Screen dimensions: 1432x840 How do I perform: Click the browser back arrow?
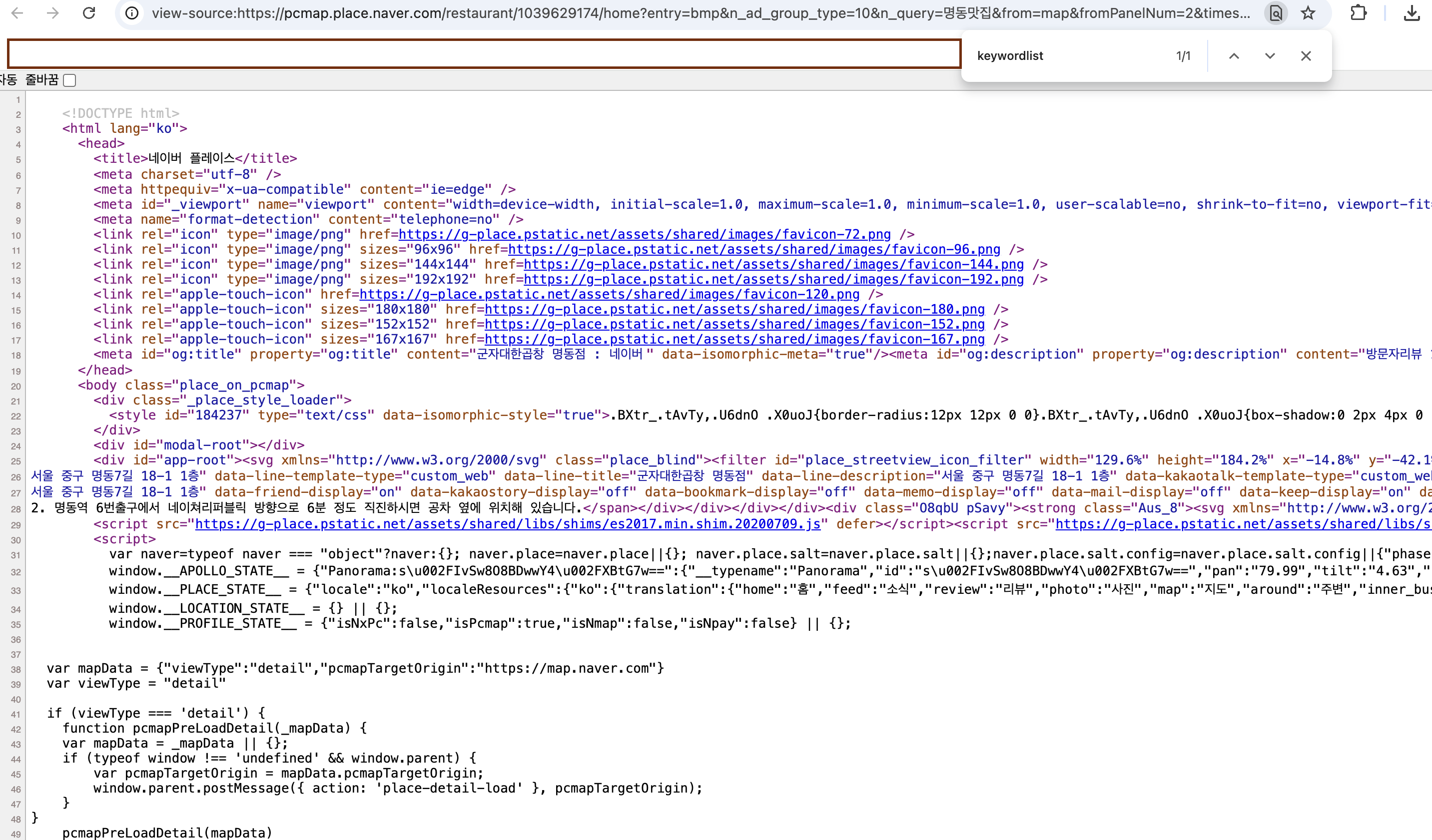click(x=17, y=12)
